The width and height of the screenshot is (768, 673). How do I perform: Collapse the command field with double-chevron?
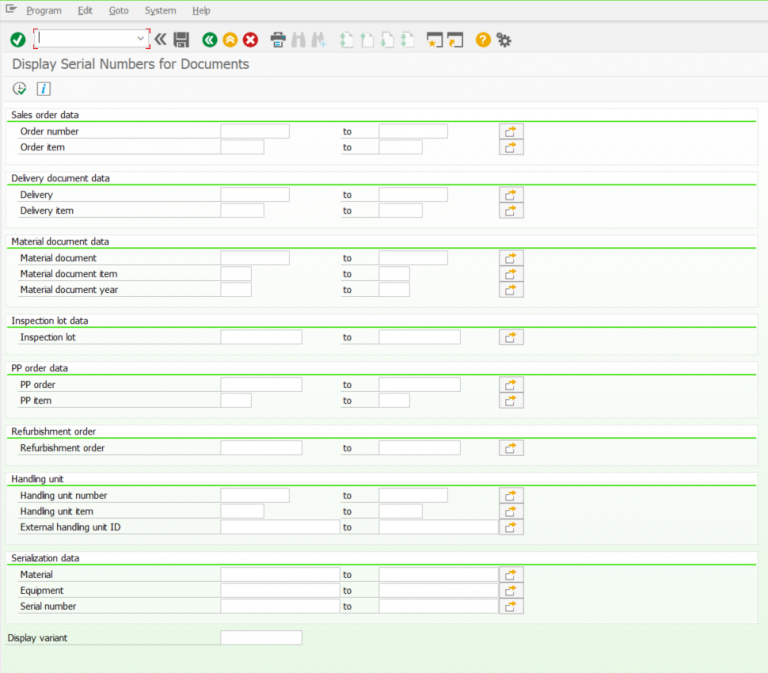tap(160, 39)
